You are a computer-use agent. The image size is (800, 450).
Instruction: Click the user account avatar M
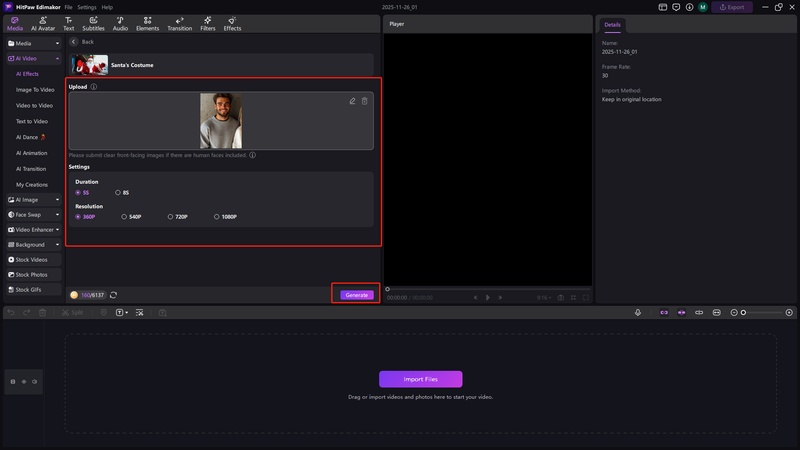click(703, 7)
